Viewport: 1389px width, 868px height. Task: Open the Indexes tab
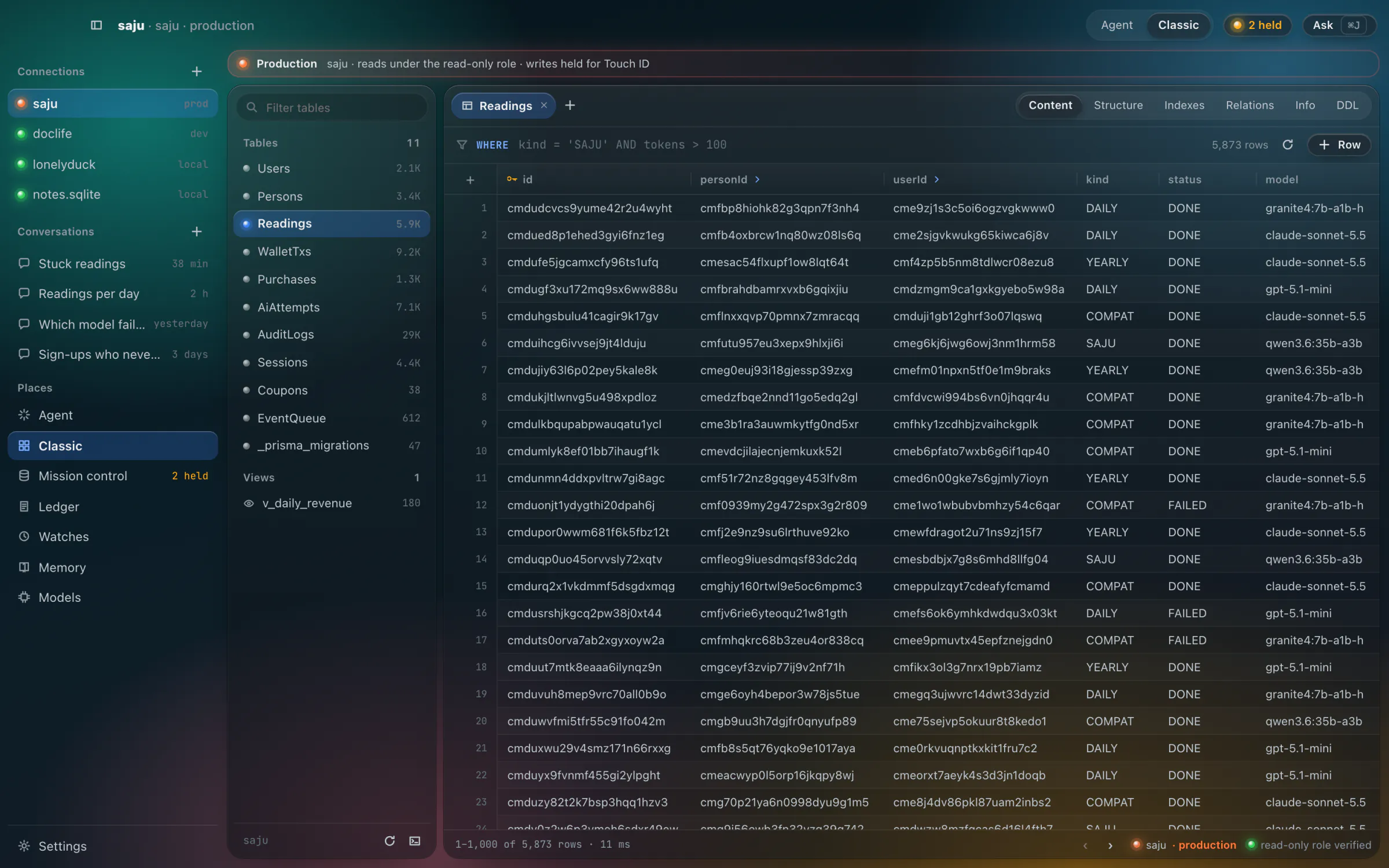1184,105
